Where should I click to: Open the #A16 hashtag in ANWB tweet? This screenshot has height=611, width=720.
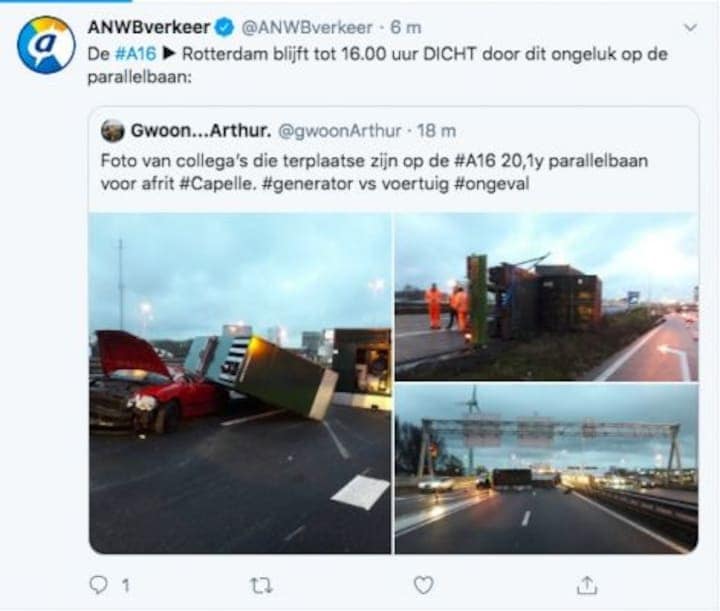135,54
